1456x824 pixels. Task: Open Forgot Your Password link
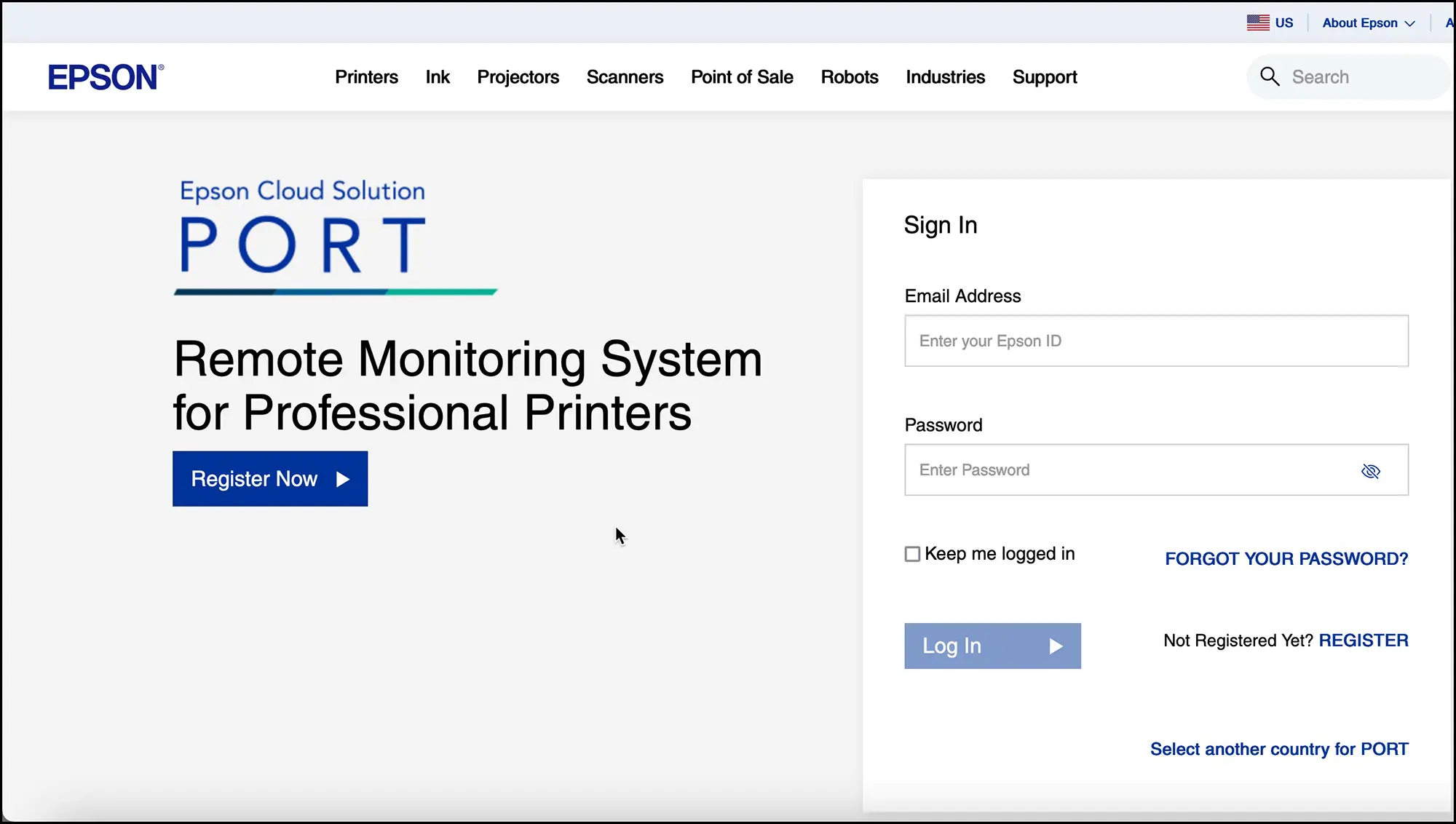pyautogui.click(x=1286, y=559)
